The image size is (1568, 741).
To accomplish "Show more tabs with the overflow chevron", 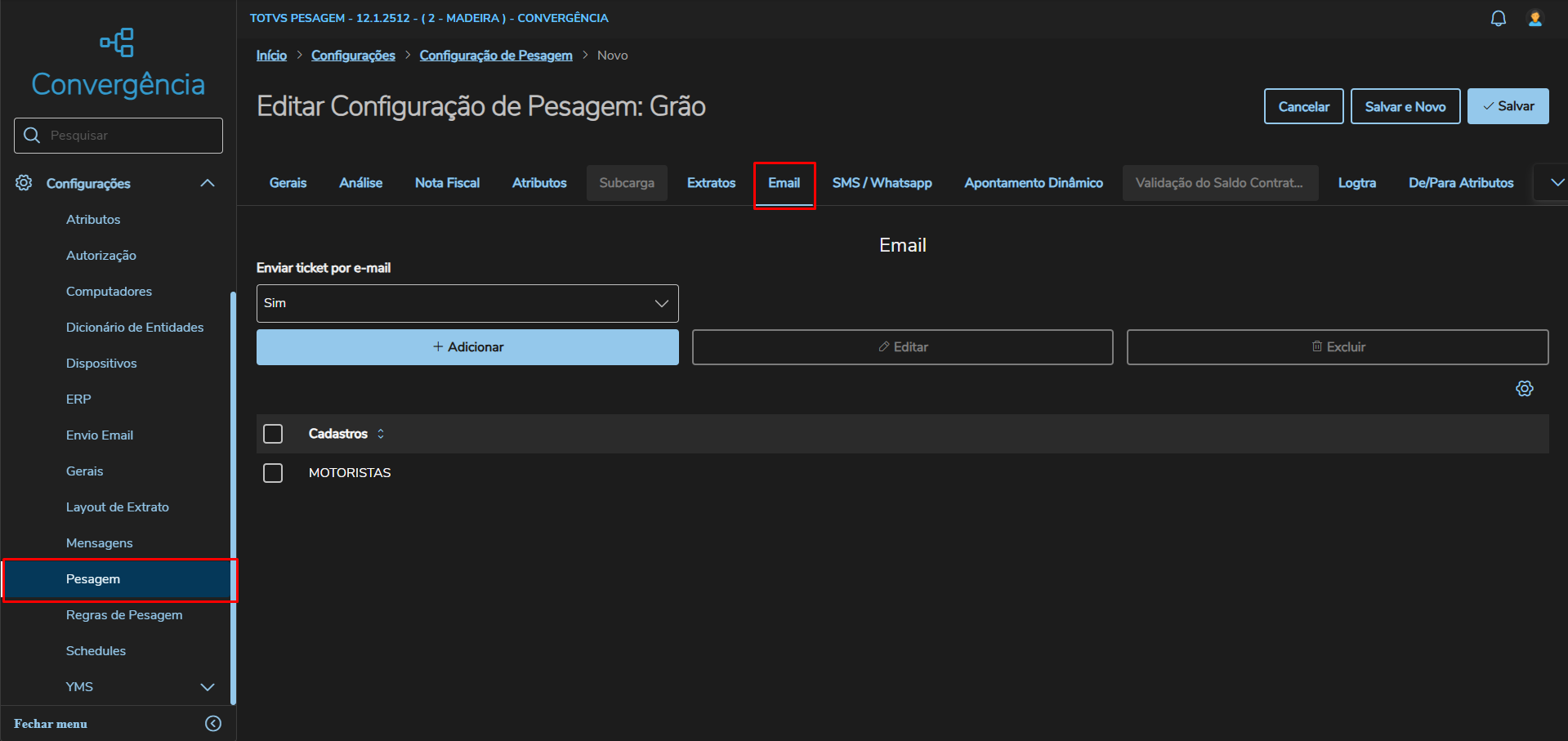I will 1557,183.
